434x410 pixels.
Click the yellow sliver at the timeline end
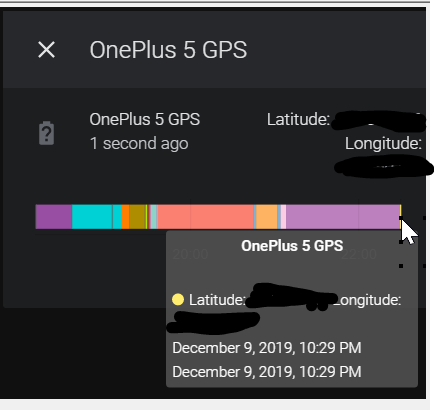click(400, 217)
